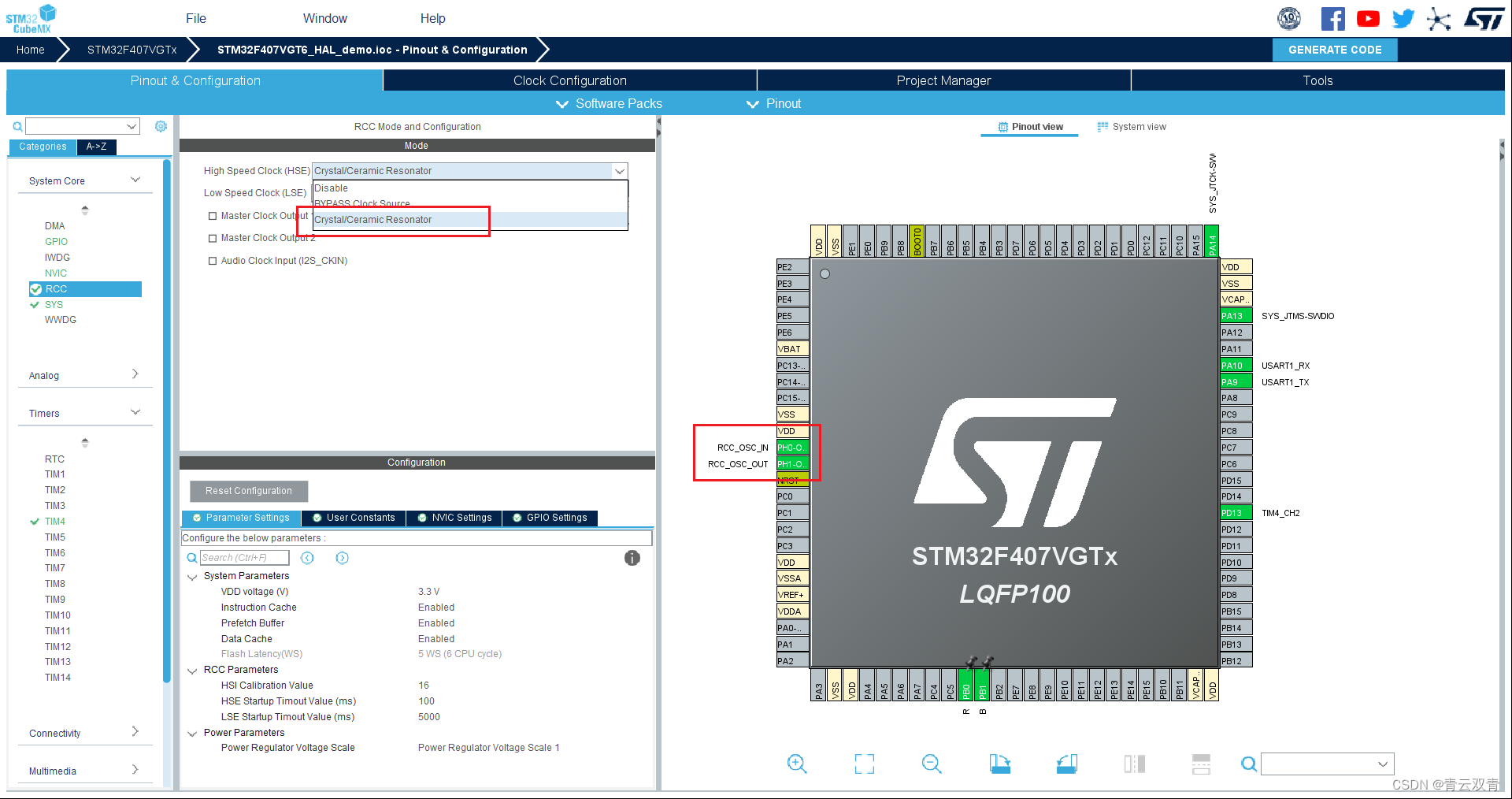Click the ST community network icon
This screenshot has height=799, width=1512.
[x=1439, y=18]
